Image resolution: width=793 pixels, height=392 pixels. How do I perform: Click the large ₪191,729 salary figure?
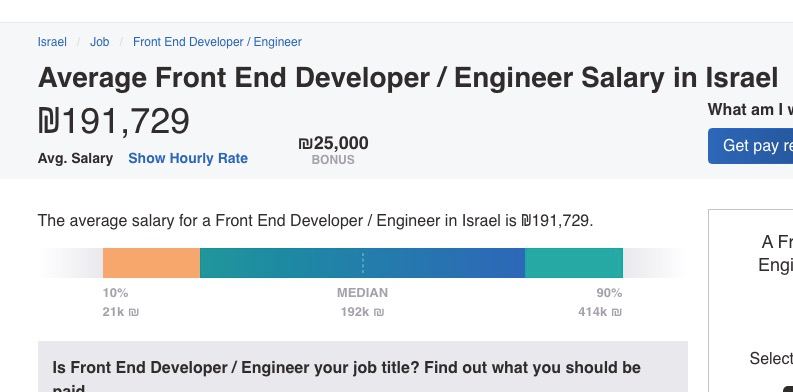click(x=114, y=121)
